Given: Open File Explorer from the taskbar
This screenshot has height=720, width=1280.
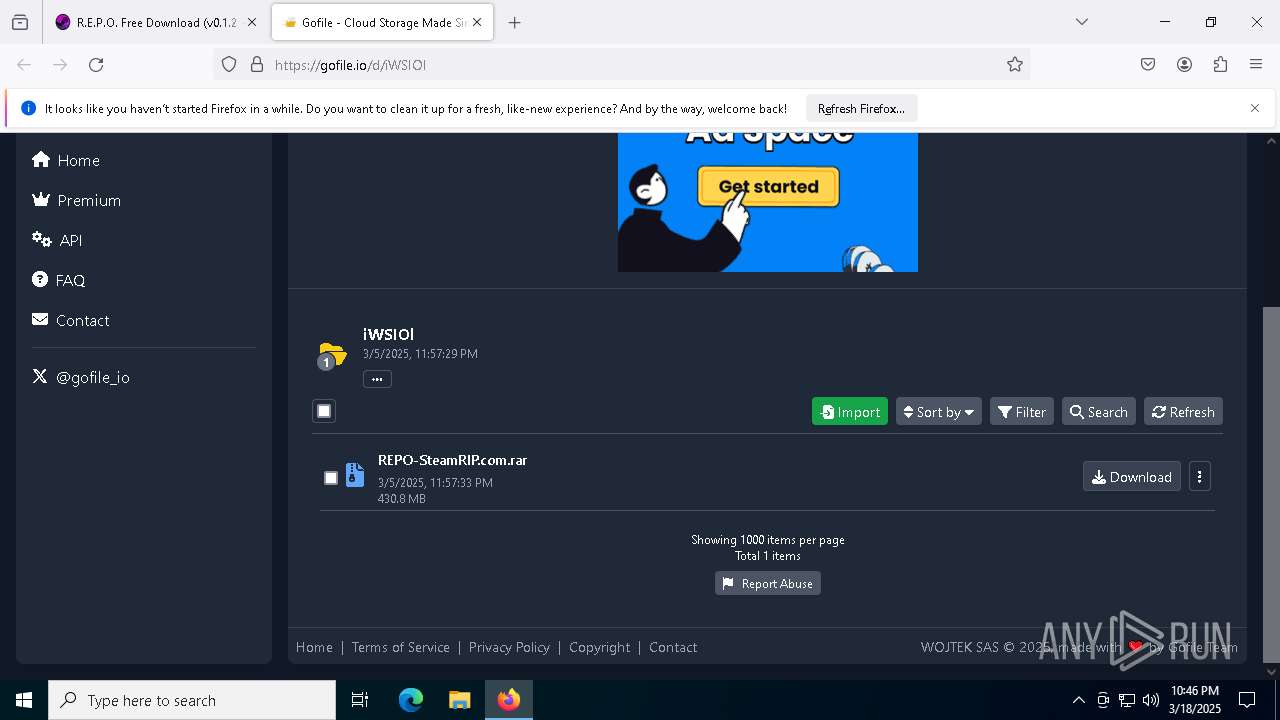Looking at the screenshot, I should (x=459, y=700).
